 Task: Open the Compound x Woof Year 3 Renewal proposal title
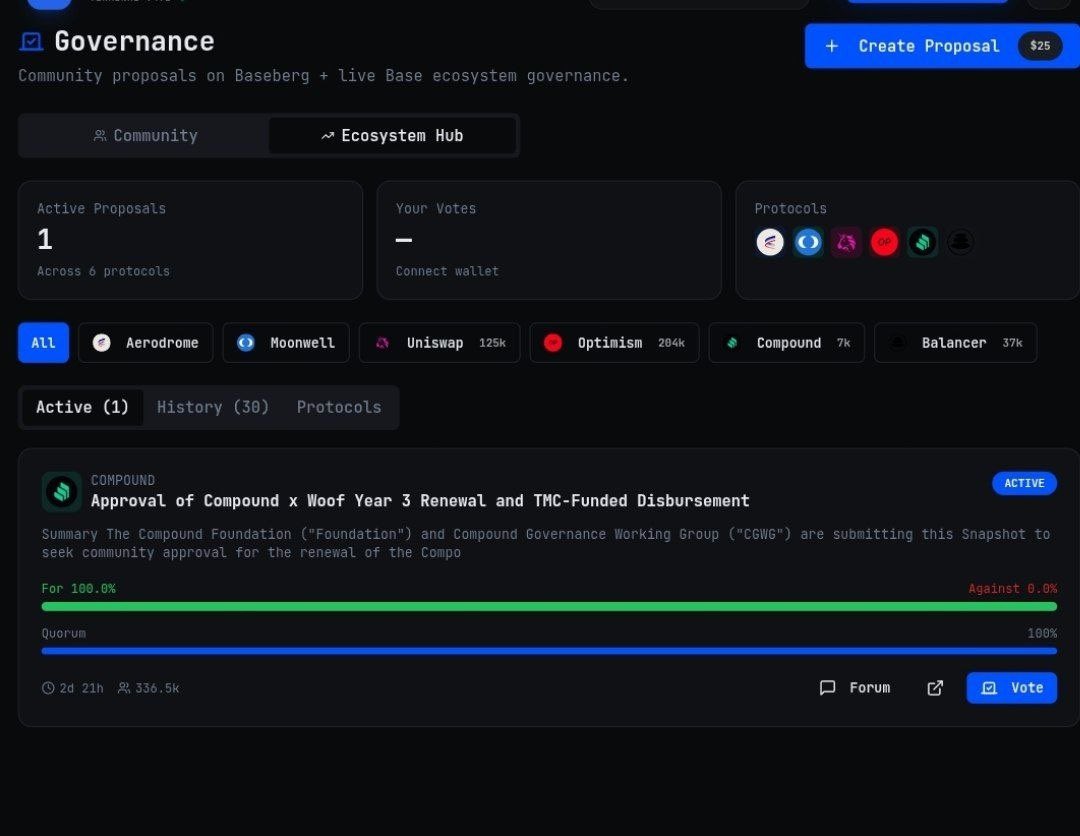[420, 501]
